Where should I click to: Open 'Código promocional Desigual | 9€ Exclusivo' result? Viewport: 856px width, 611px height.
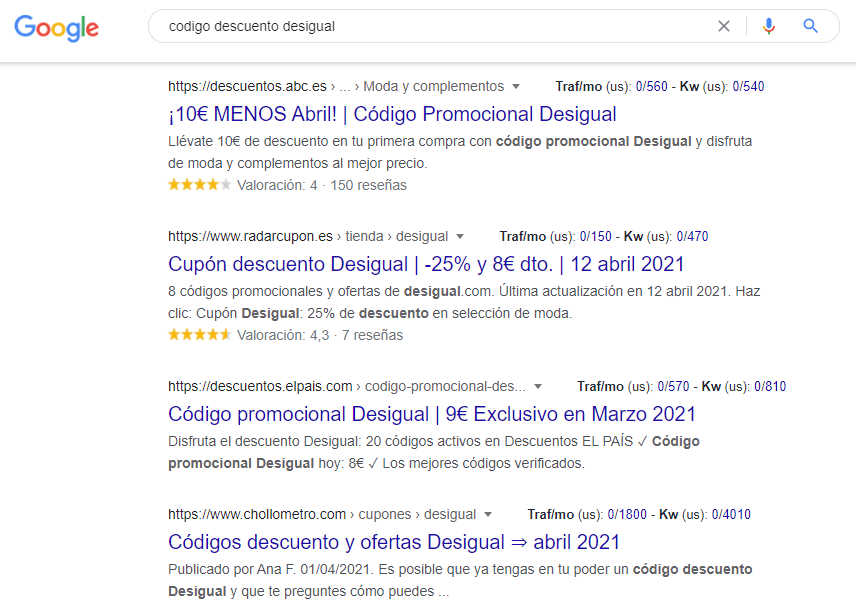tap(432, 414)
